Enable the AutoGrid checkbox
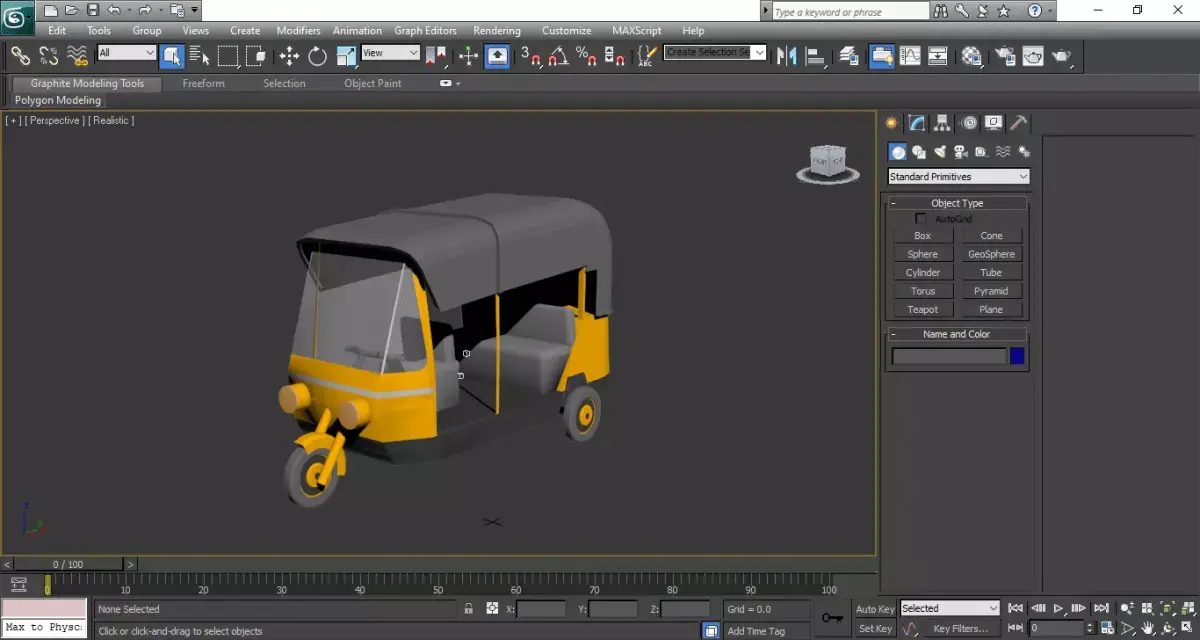The height and width of the screenshot is (640, 1200). point(921,219)
